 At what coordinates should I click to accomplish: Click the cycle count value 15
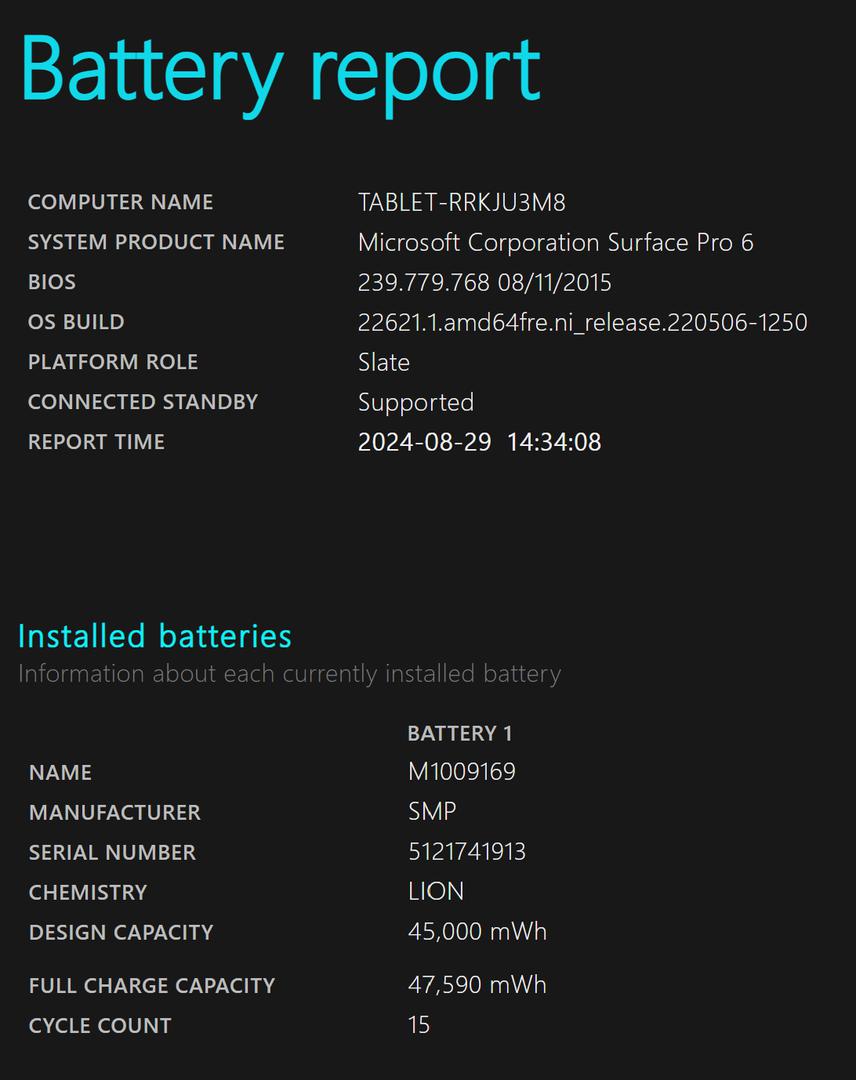[419, 1025]
